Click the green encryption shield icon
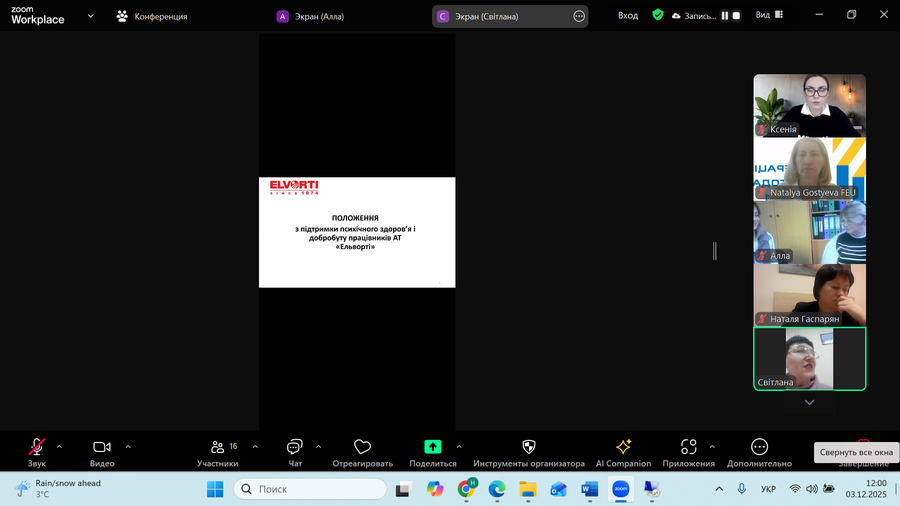This screenshot has width=900, height=506. click(658, 15)
